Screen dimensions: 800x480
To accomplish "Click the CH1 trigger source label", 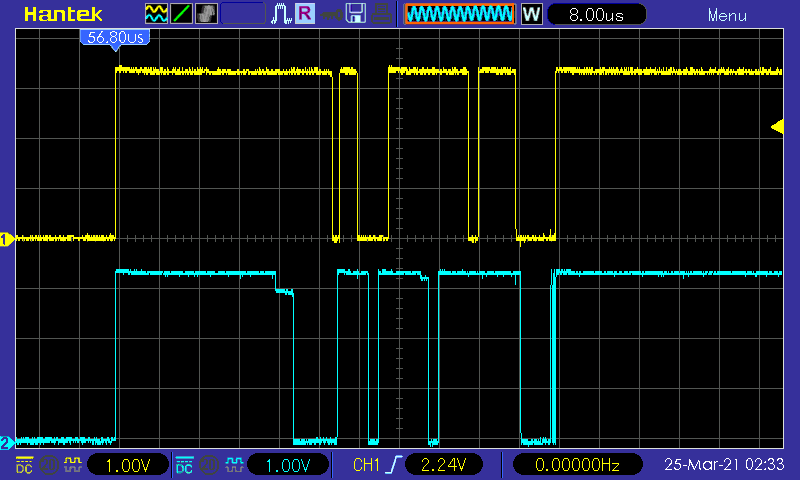I will pyautogui.click(x=366, y=465).
